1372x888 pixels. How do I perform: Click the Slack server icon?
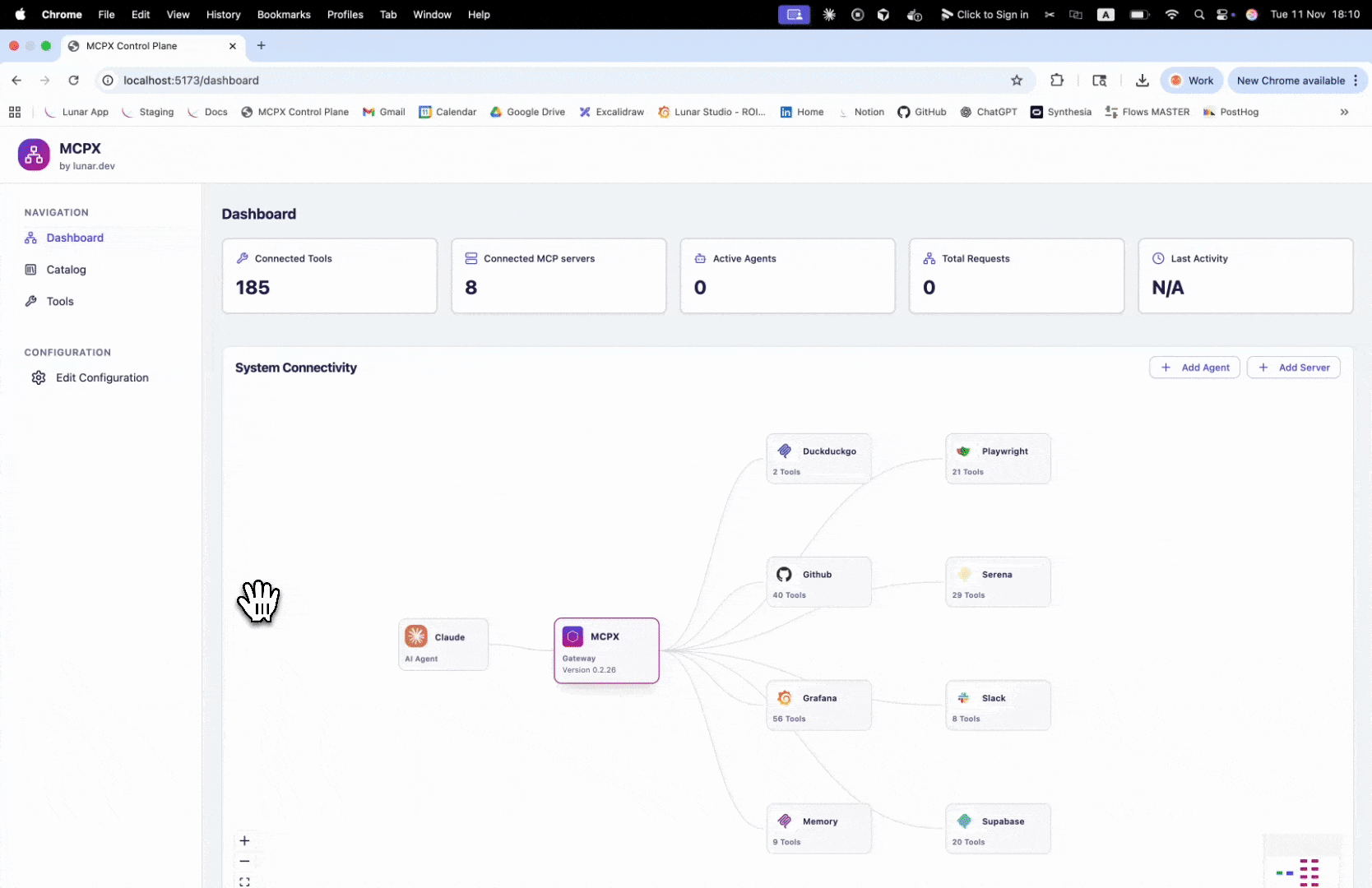(963, 698)
